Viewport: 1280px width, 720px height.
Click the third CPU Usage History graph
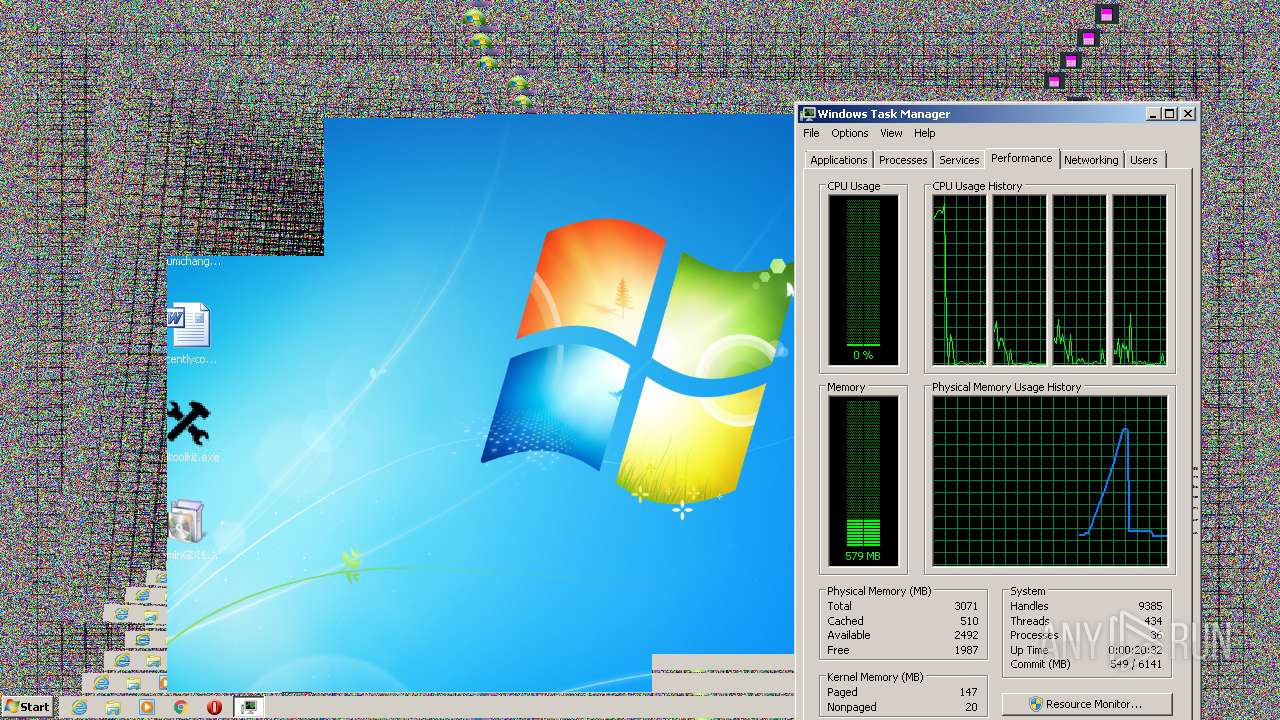[x=1079, y=280]
